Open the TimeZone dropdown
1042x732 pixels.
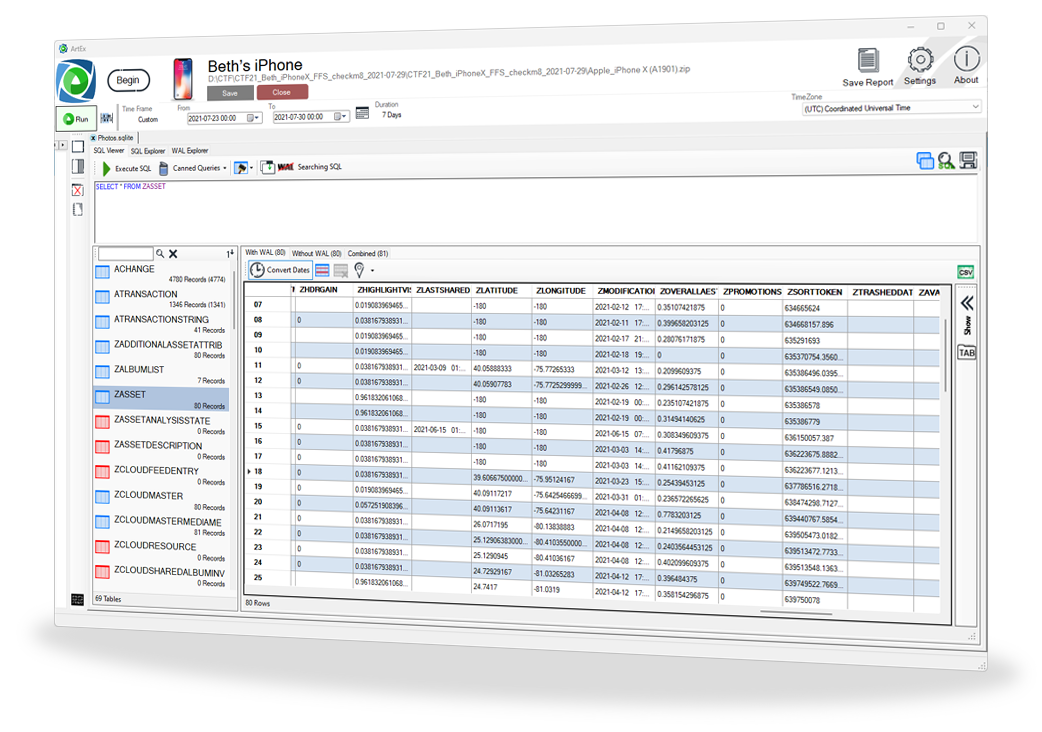pyautogui.click(x=974, y=108)
